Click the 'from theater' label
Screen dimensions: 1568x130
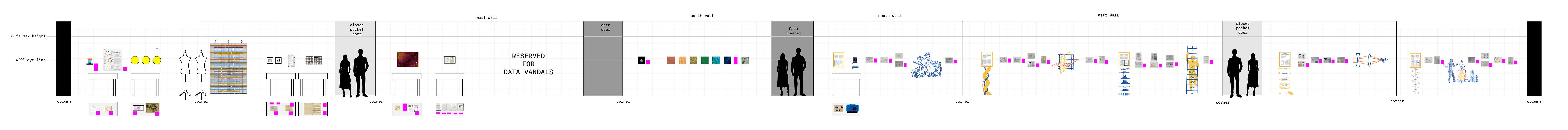[793, 31]
